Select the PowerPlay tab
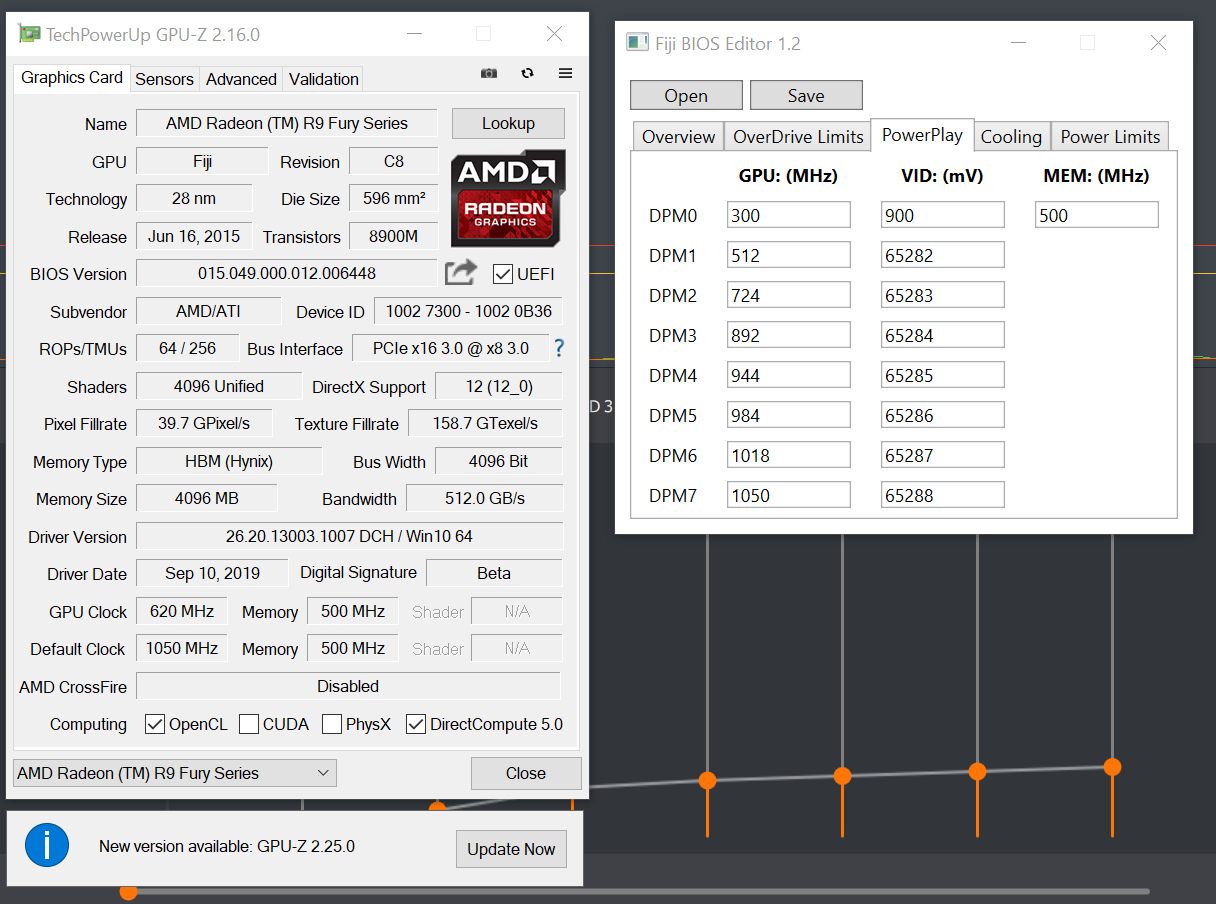1216x904 pixels. [922, 134]
